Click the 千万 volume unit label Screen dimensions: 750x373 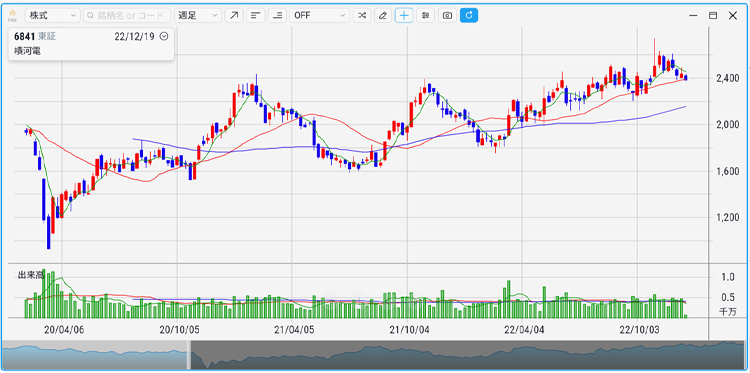click(728, 312)
